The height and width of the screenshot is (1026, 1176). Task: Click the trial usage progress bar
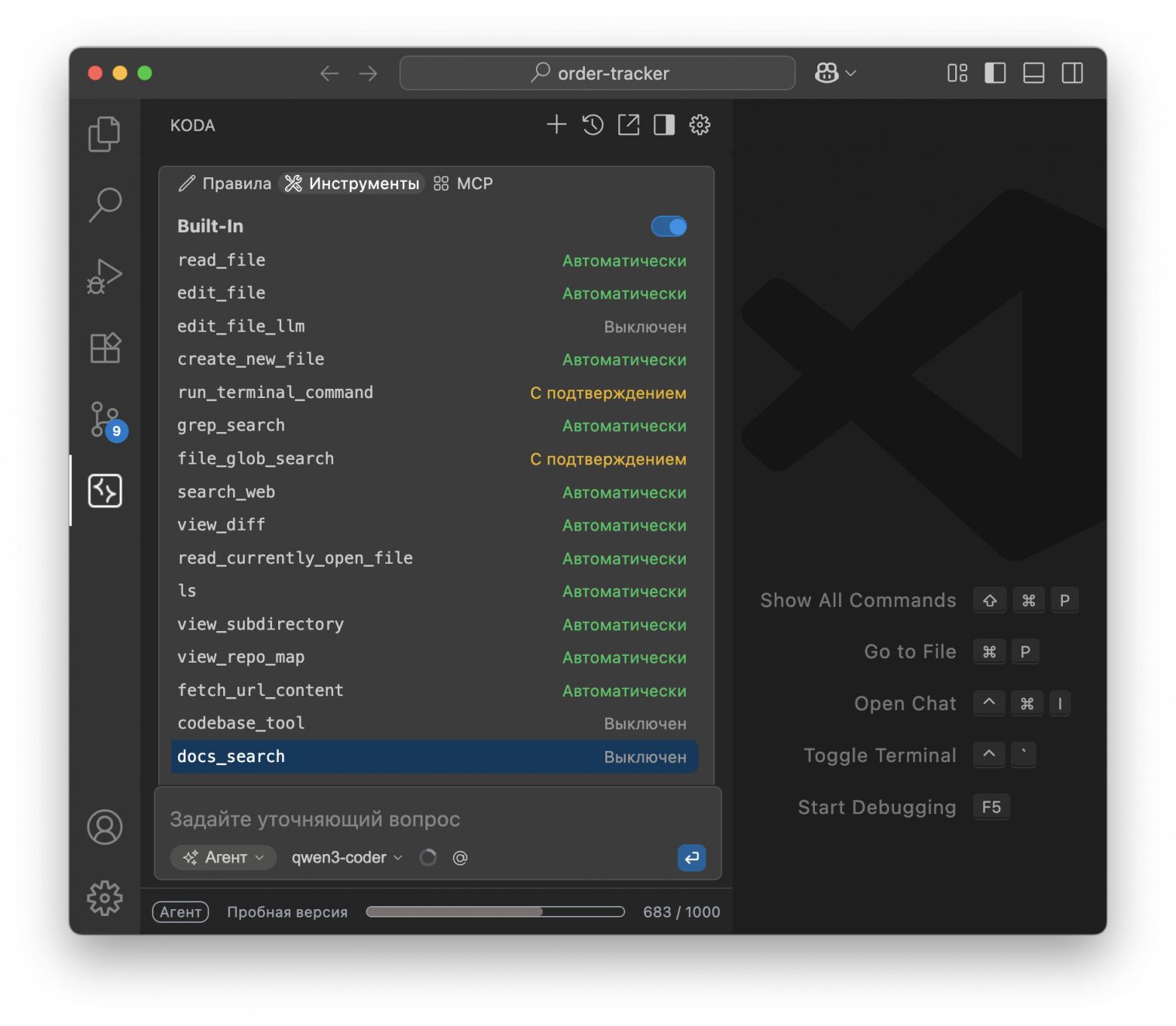tap(495, 911)
